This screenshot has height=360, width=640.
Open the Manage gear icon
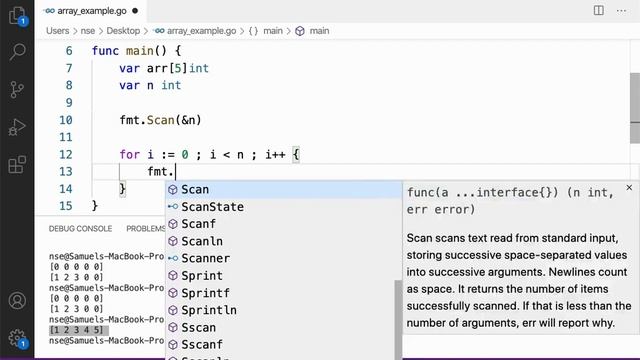[17, 338]
